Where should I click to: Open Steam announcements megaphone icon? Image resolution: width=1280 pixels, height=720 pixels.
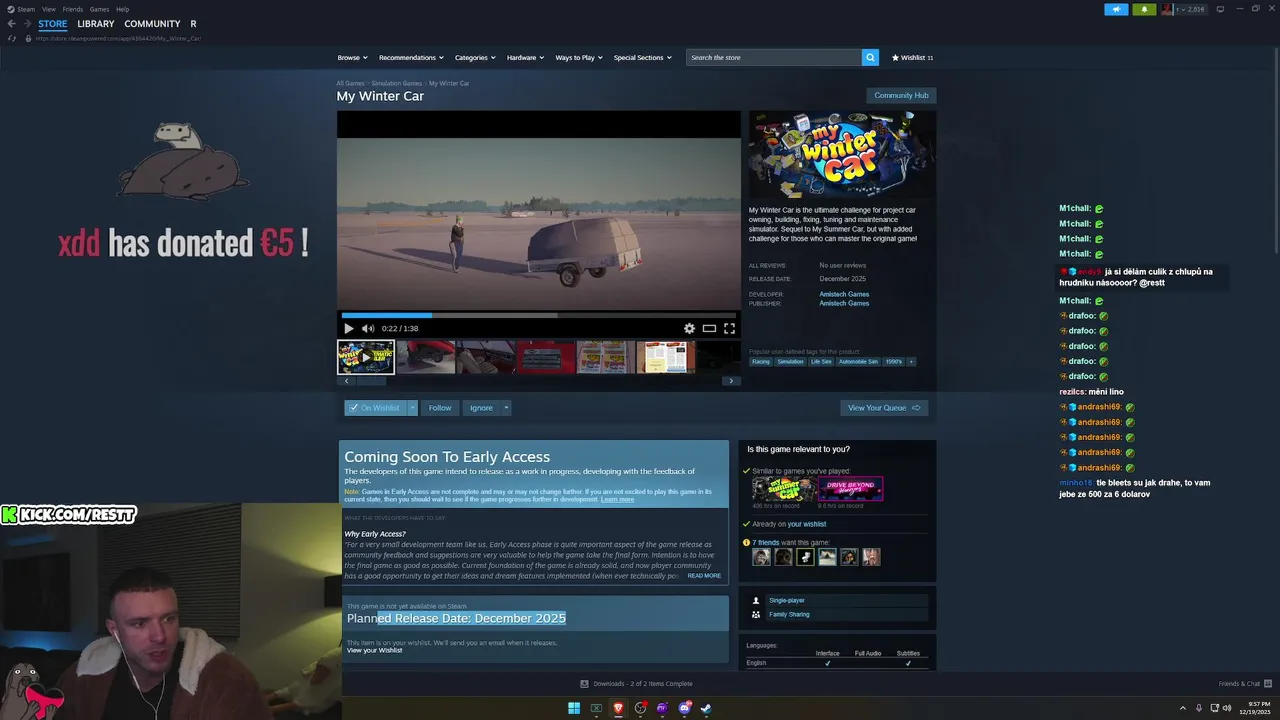coord(1116,9)
